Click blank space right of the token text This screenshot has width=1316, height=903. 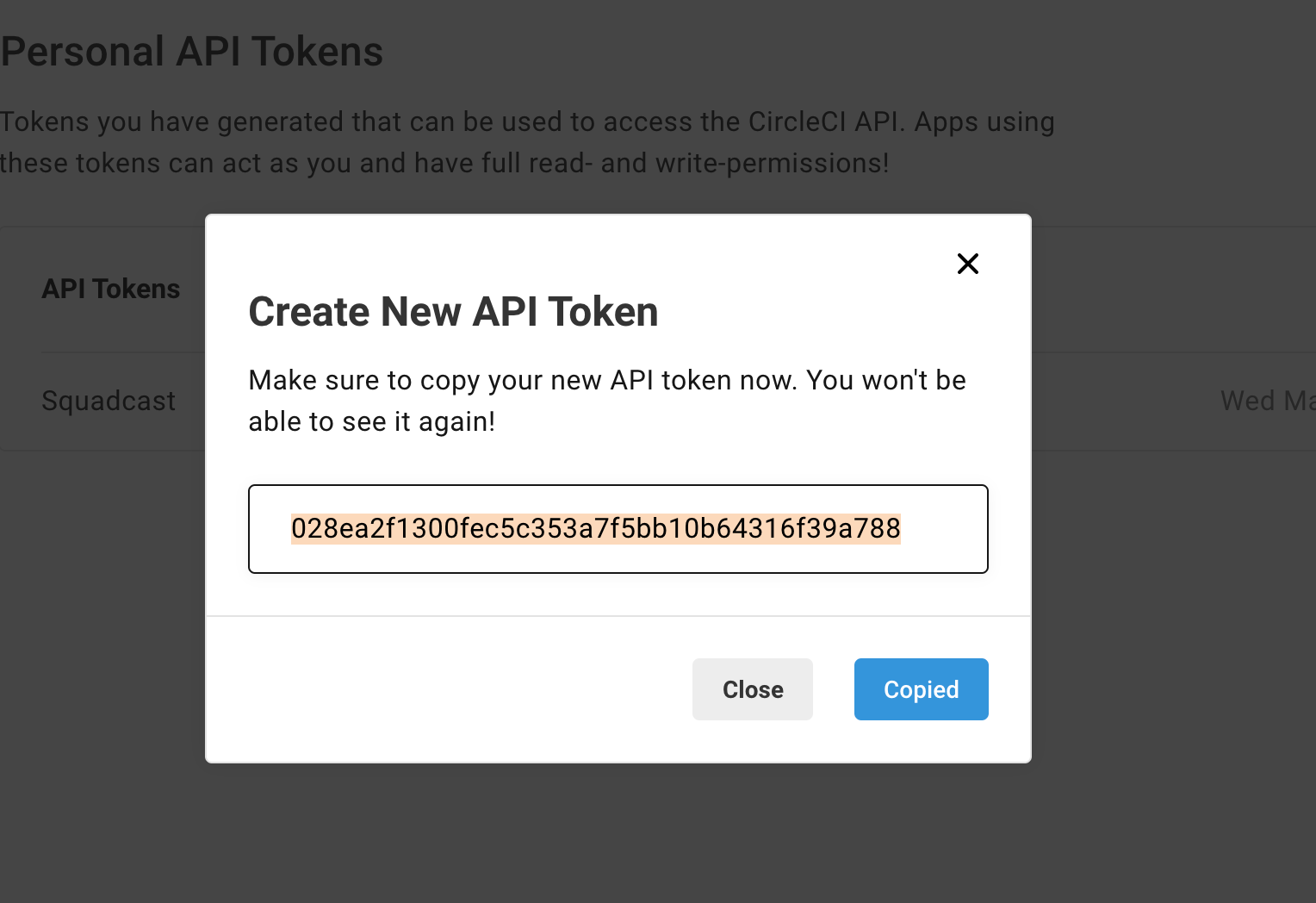pos(943,529)
